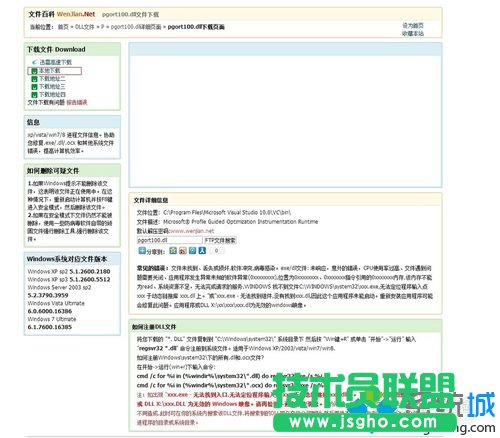Click version number 6.0.6000.16386

50,311
